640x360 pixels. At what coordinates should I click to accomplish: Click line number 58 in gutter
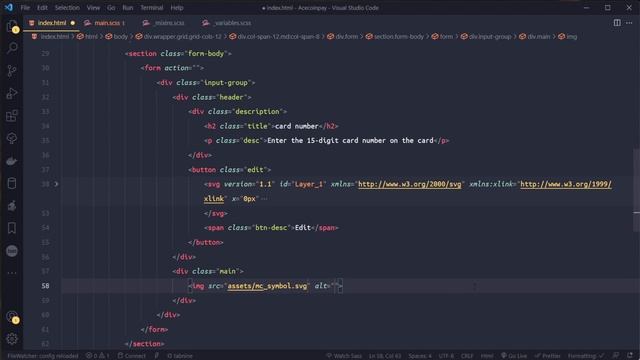tap(45, 286)
